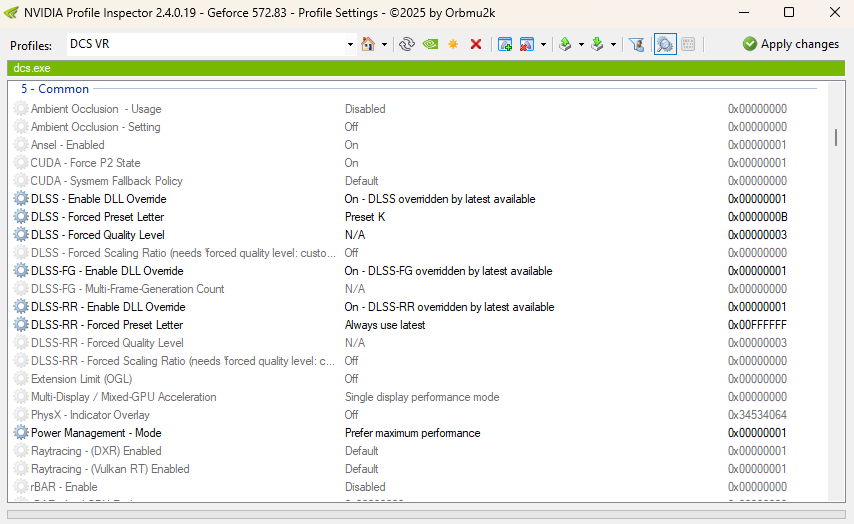This screenshot has height=524, width=854.
Task: Click the faded gear icon for CUDA - Force P2 State
Action: coord(21,163)
